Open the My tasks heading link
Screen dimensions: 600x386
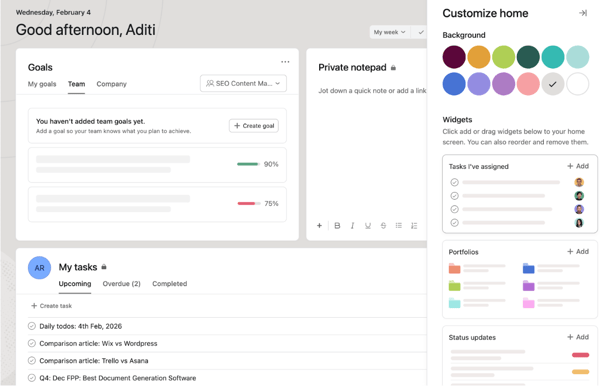pos(78,267)
